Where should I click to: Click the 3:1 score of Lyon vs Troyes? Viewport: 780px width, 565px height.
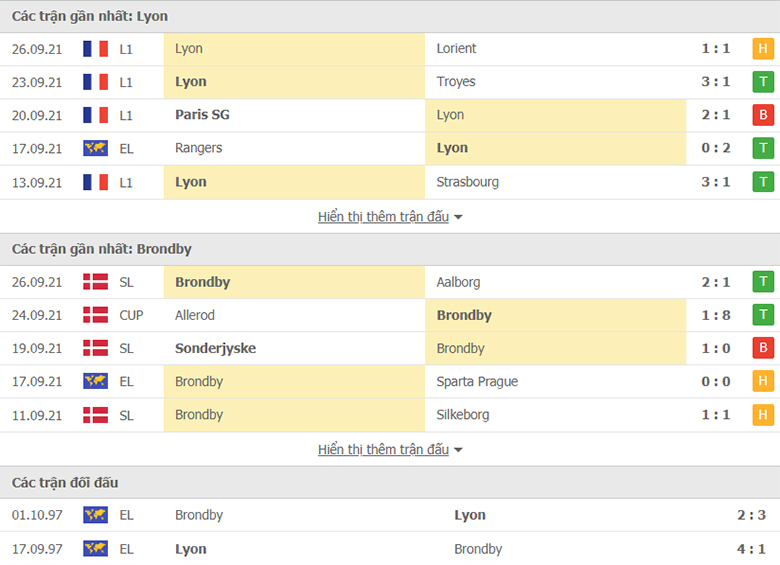tap(716, 82)
